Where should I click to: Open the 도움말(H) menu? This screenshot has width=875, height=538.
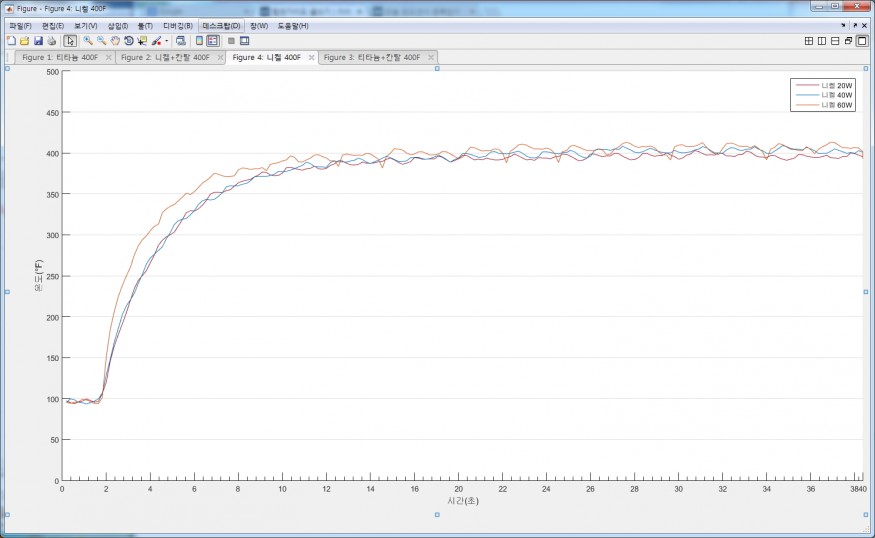coord(293,26)
